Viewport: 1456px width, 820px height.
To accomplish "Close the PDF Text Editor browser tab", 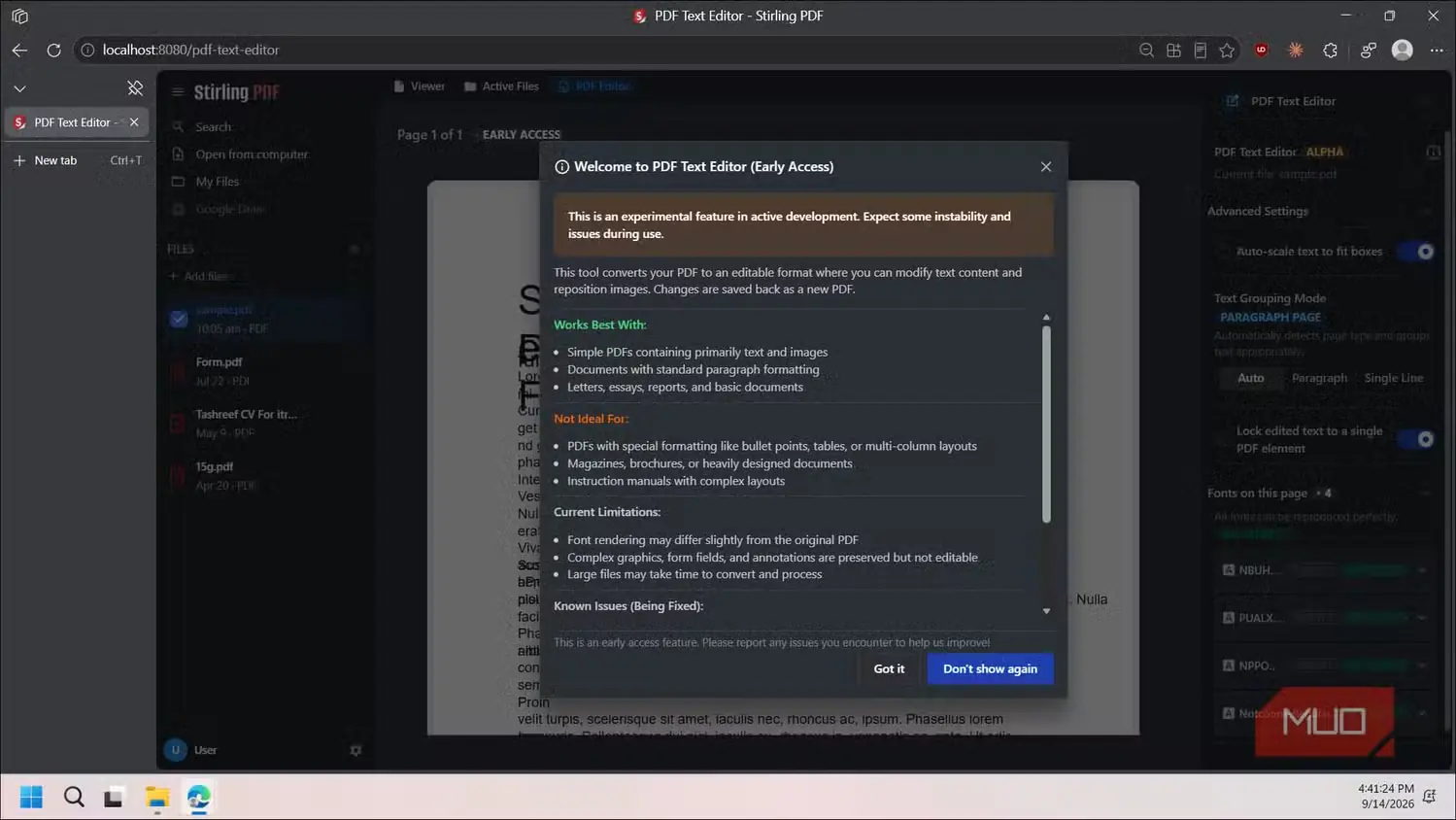I will coord(134,122).
